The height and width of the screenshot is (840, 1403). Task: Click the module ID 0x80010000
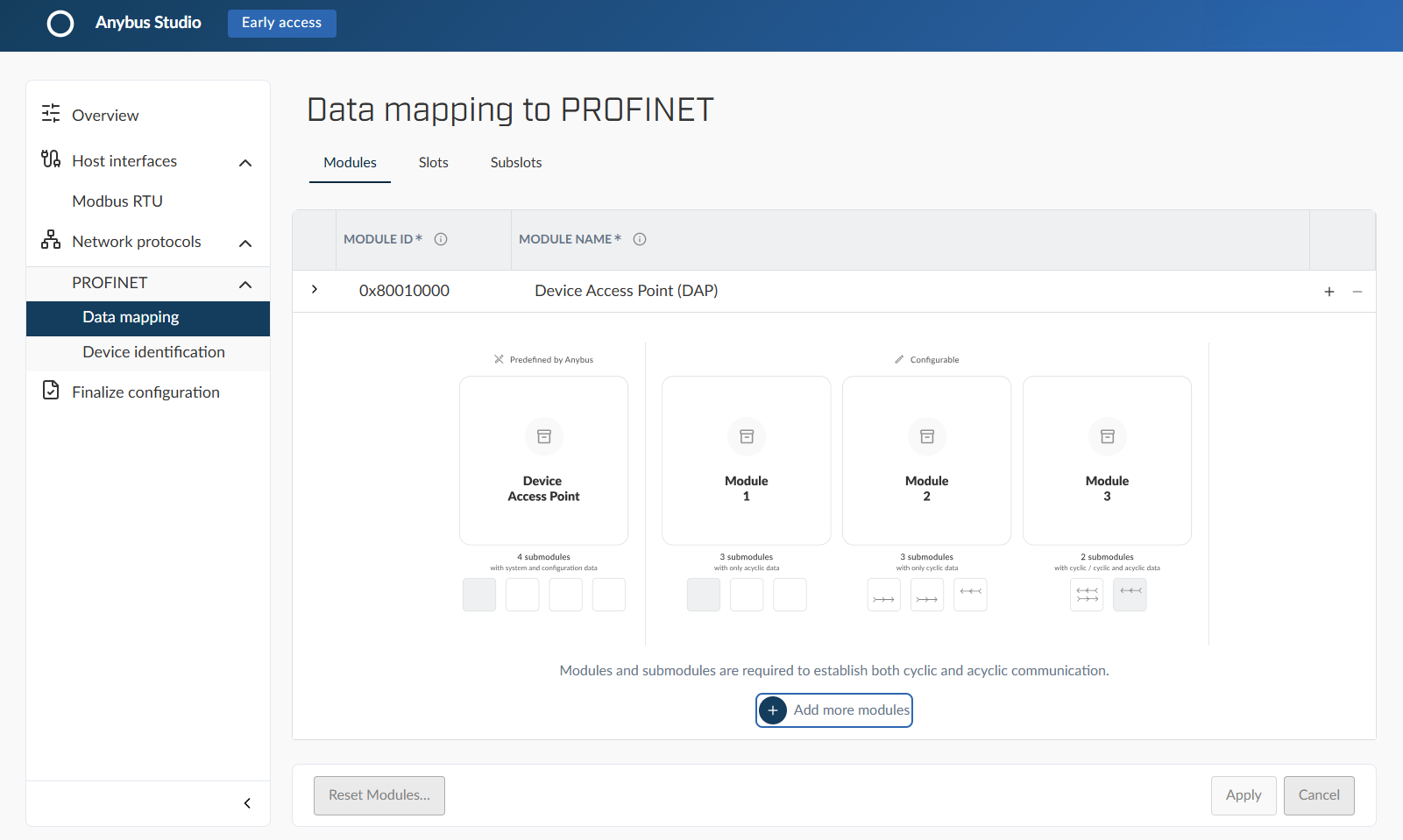[x=404, y=291]
